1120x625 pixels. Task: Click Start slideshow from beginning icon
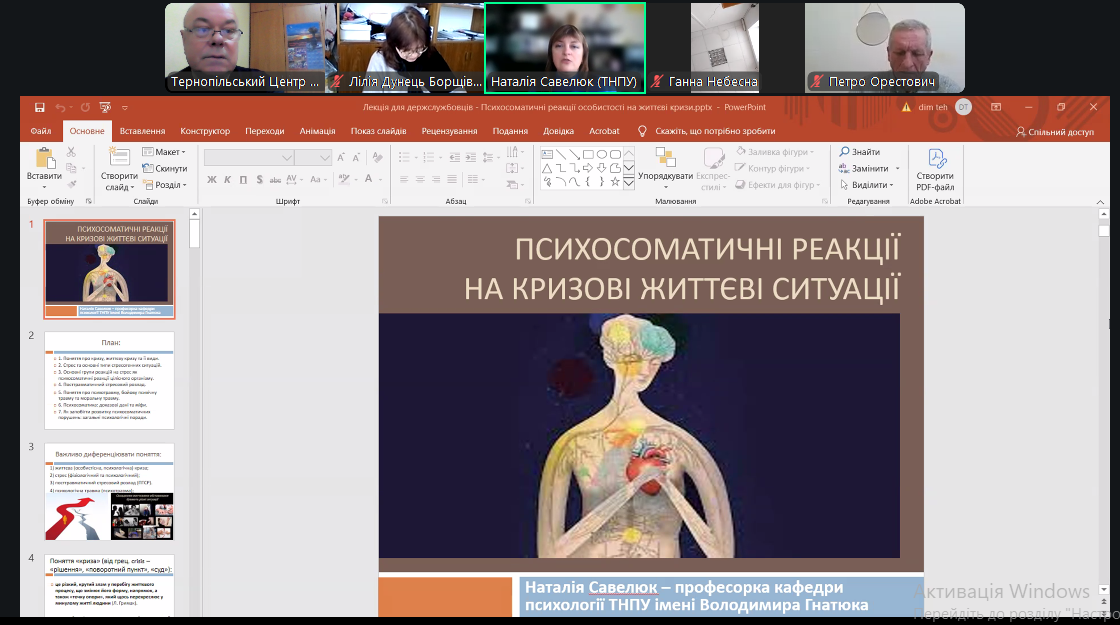pos(104,107)
